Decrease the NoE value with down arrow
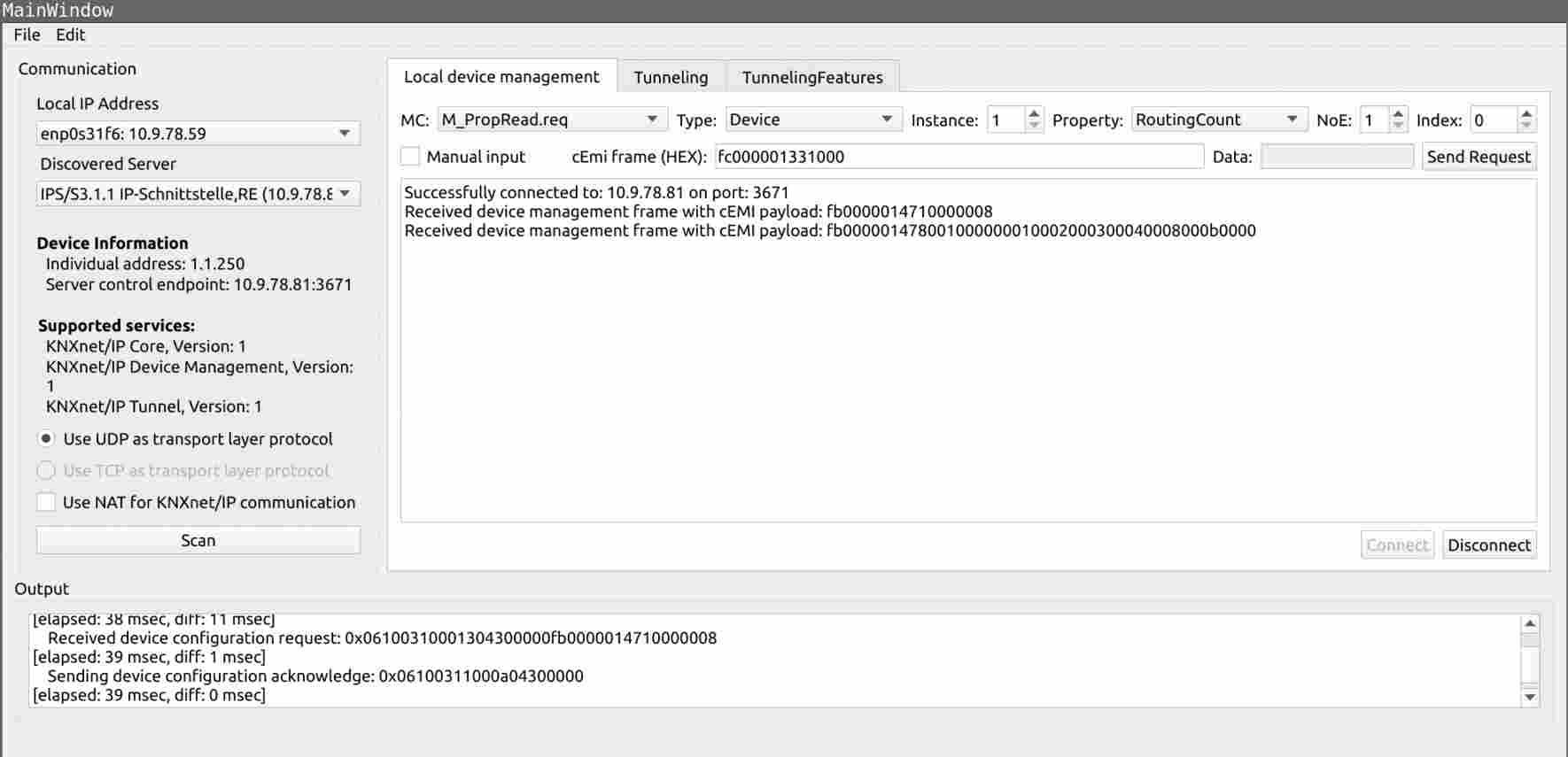This screenshot has width=1568, height=757. 1398,126
